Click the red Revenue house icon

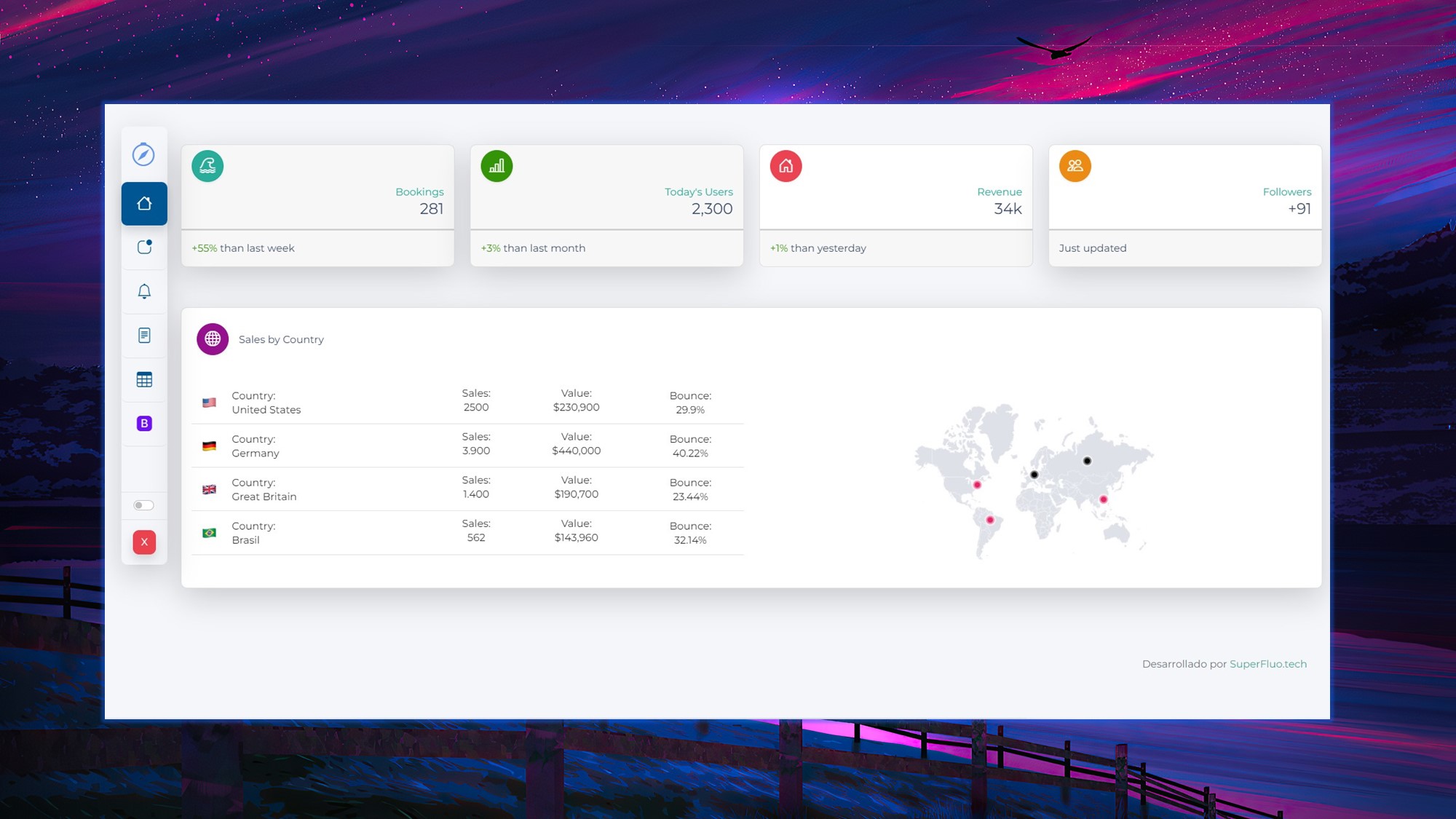[x=786, y=166]
